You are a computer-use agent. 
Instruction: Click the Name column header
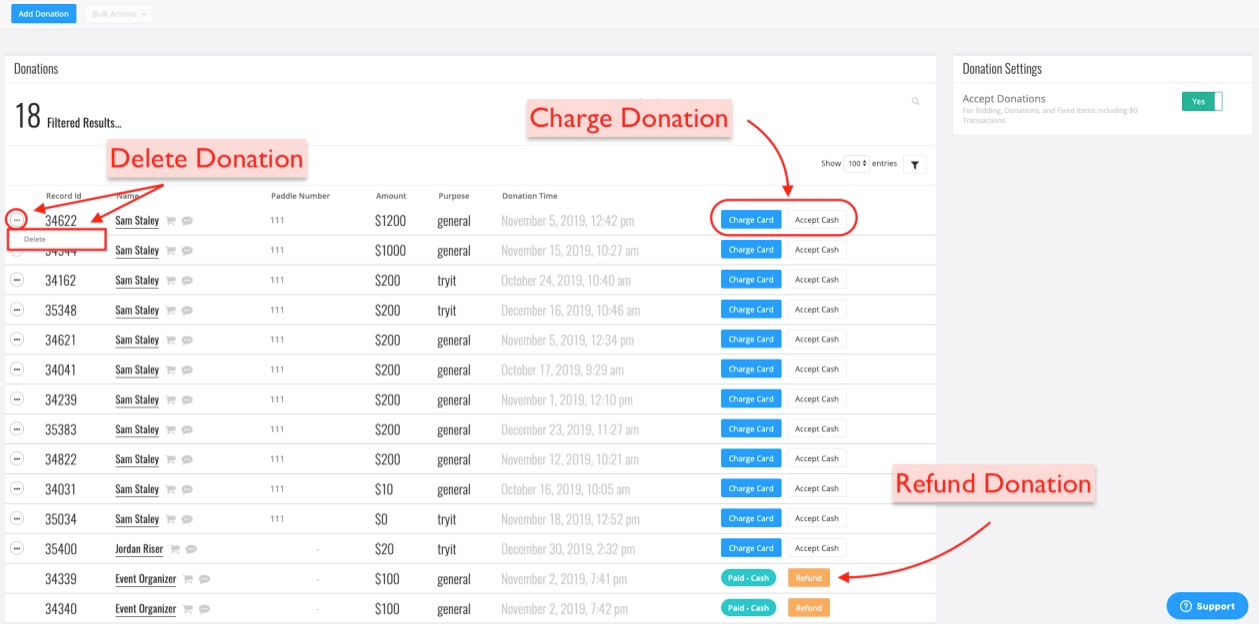(127, 196)
